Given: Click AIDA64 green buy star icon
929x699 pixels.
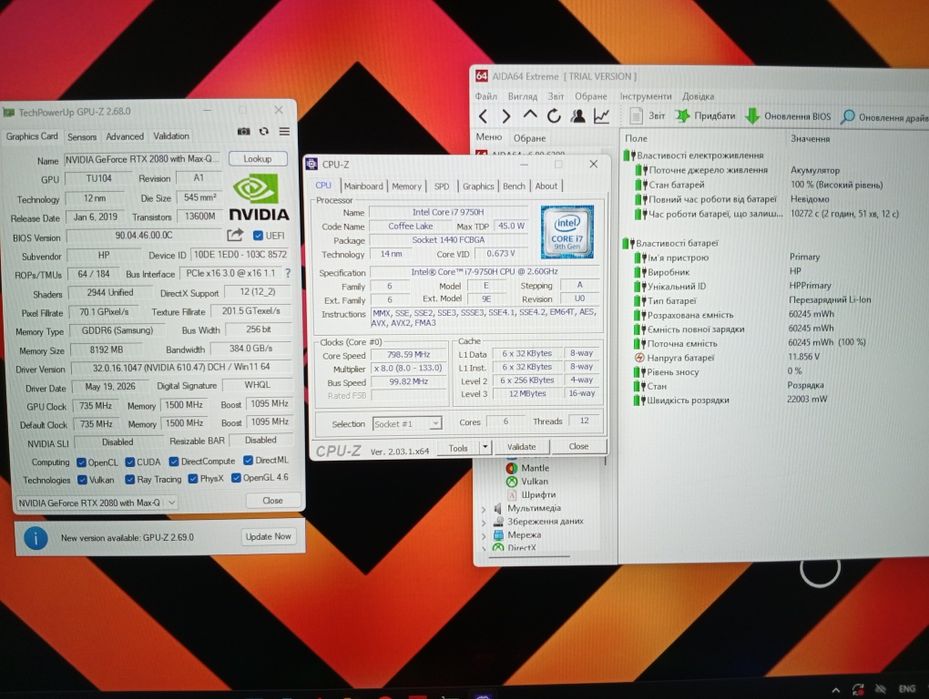Looking at the screenshot, I should tap(683, 116).
